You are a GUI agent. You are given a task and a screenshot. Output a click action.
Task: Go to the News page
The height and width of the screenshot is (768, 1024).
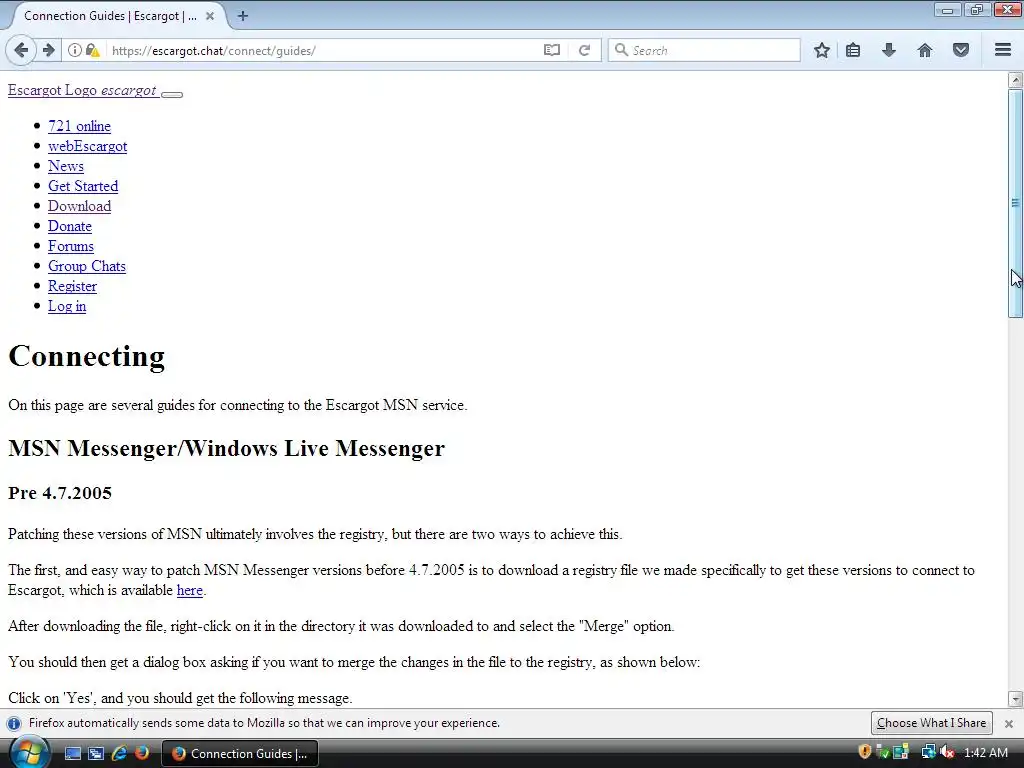point(65,166)
